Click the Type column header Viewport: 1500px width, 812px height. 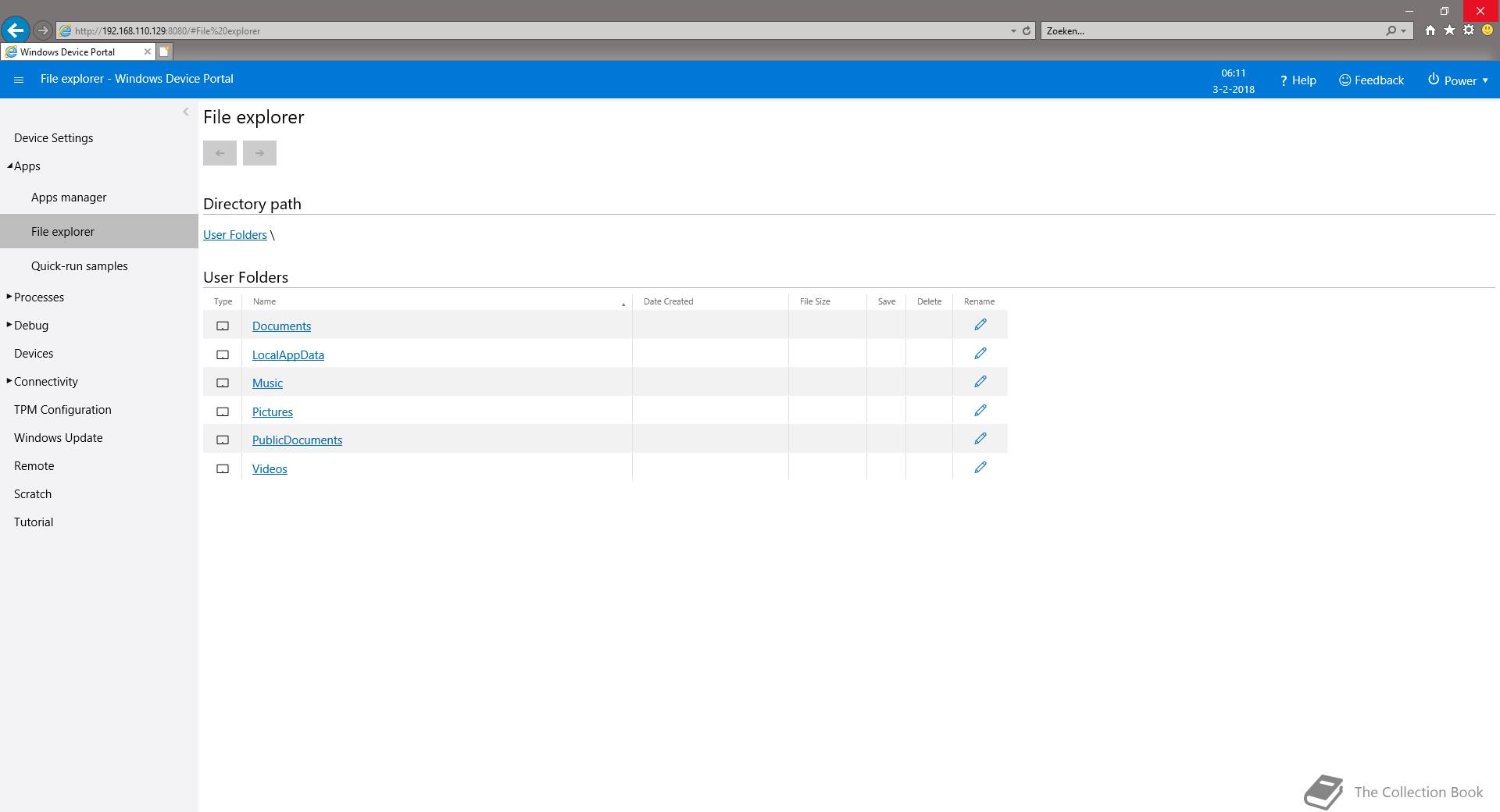[x=223, y=301]
